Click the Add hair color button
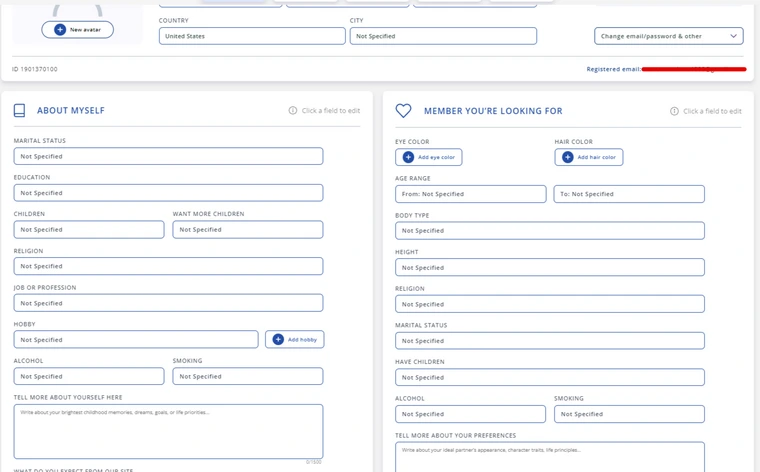Image resolution: width=760 pixels, height=472 pixels. coord(589,157)
